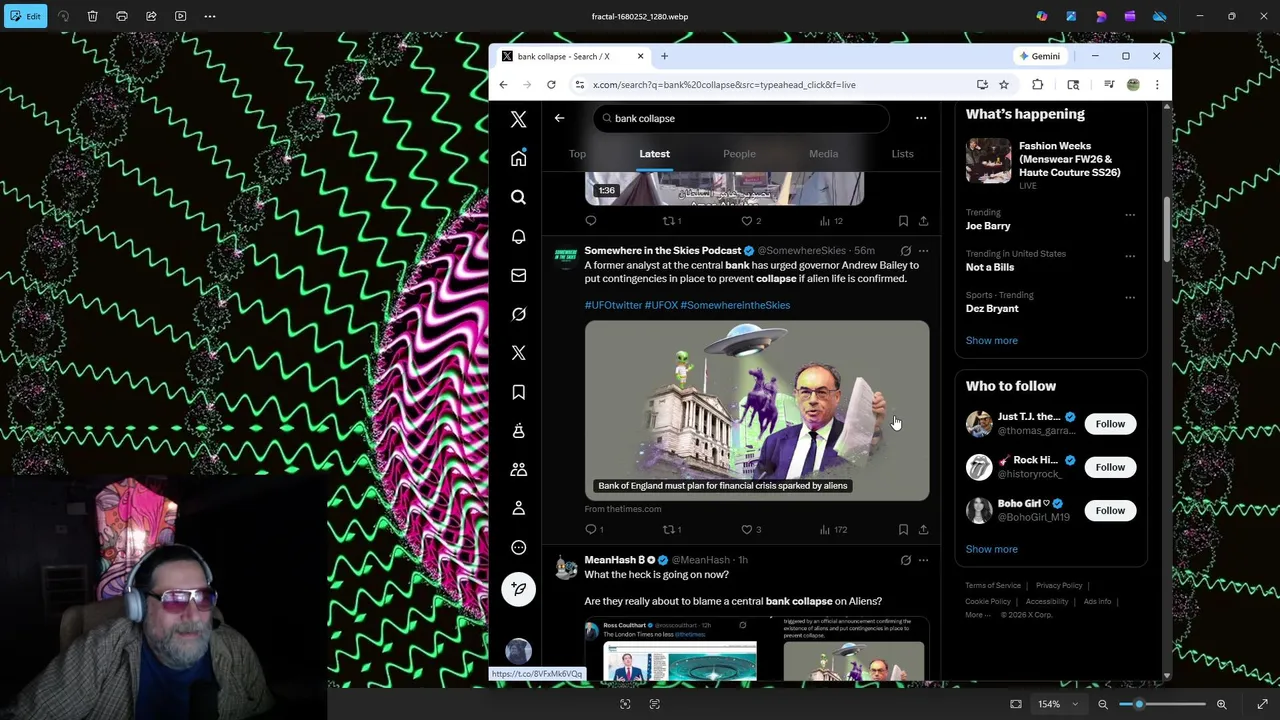Open Grok from the X sidebar
This screenshot has width=1280, height=720.
coord(518,314)
